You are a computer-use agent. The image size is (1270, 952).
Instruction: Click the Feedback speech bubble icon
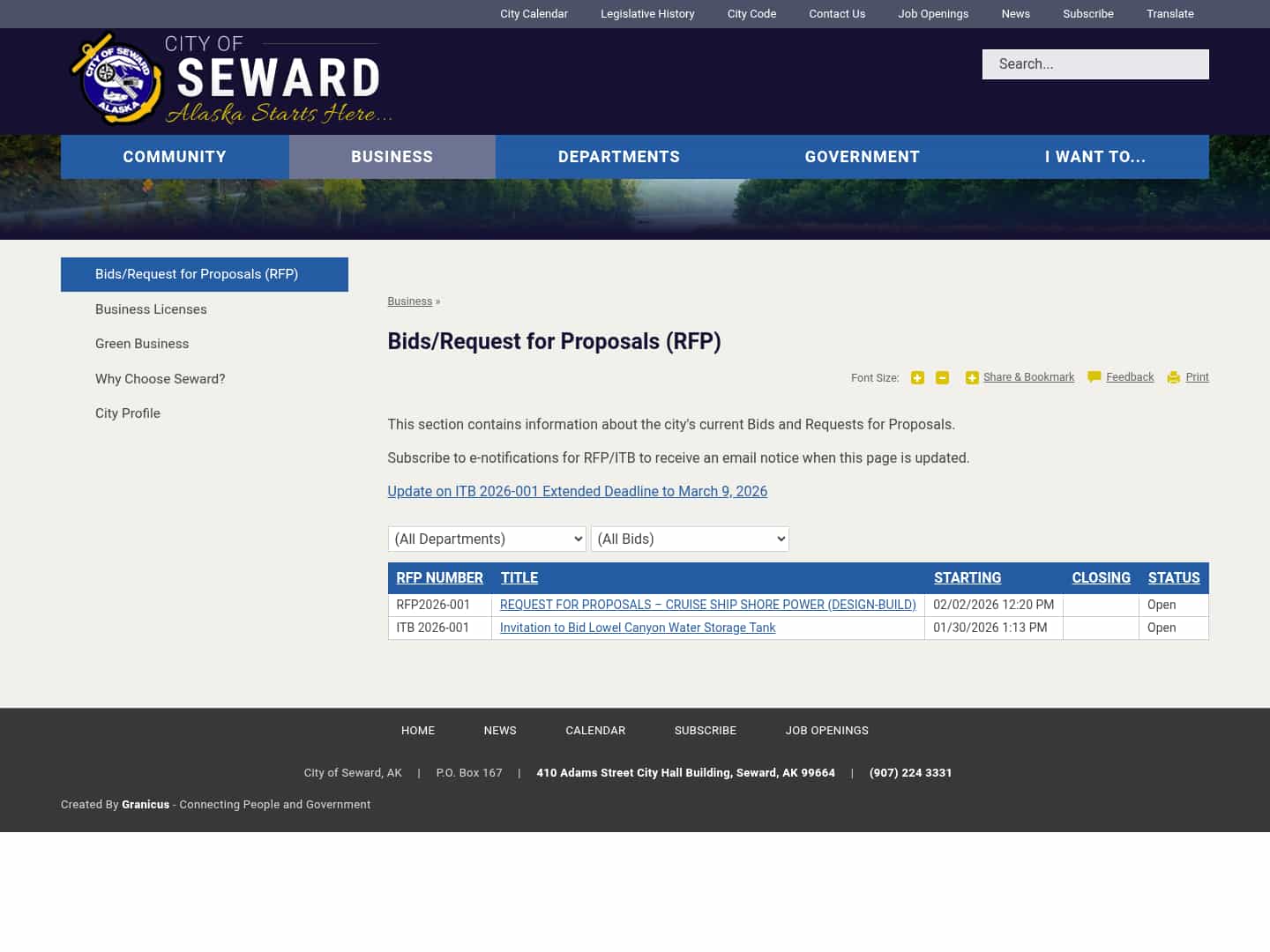coord(1094,377)
